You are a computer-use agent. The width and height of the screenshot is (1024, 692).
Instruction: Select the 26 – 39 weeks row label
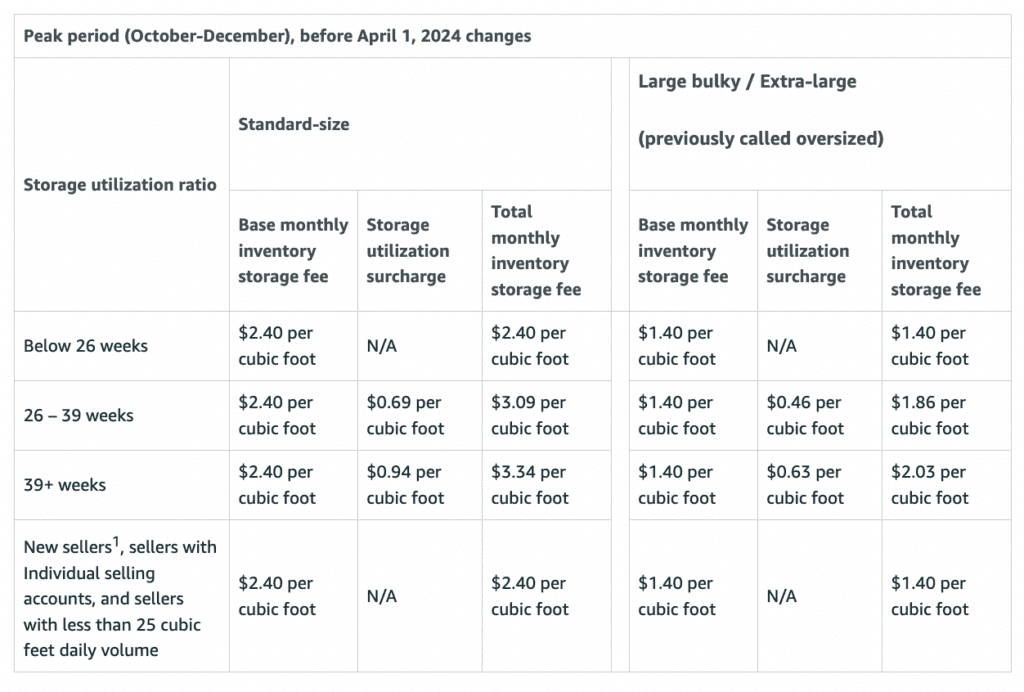tap(78, 415)
